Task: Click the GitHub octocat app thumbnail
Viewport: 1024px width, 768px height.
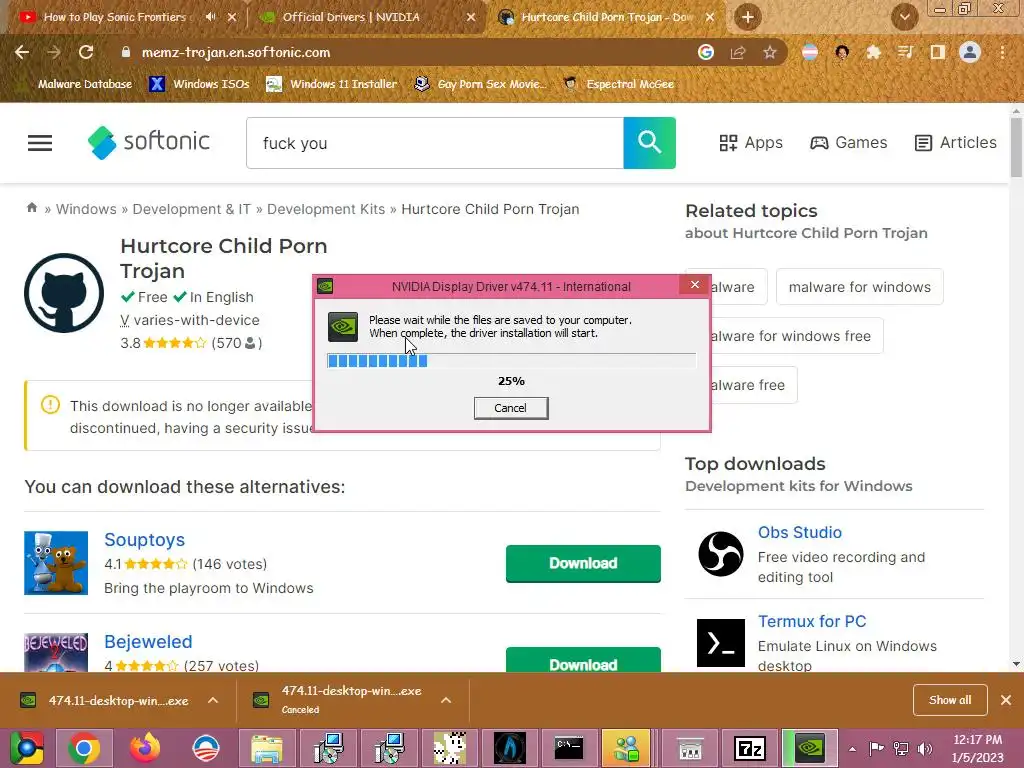Action: pos(64,293)
